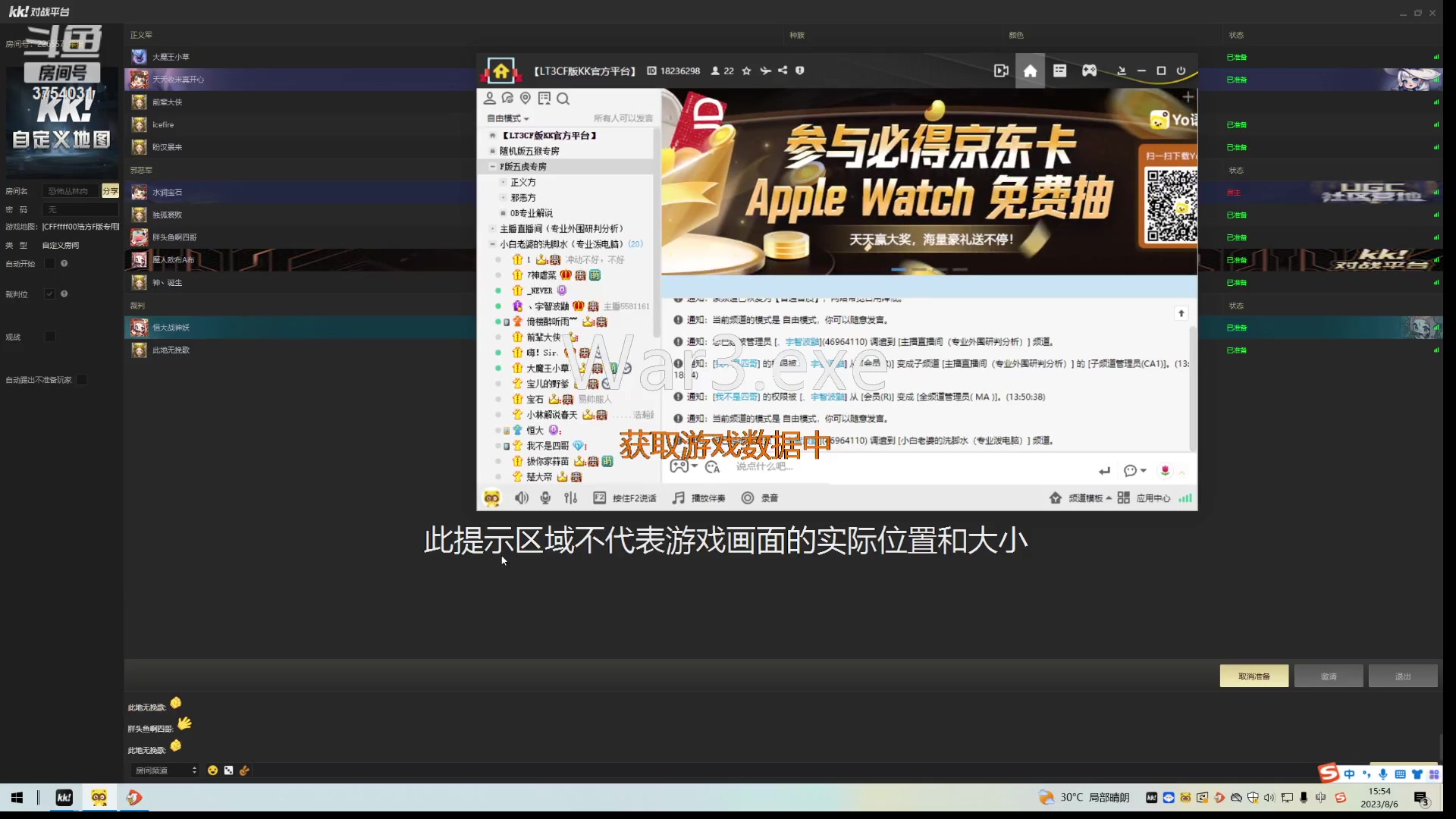
Task: Open KK platform from the taskbar
Action: coord(64,798)
